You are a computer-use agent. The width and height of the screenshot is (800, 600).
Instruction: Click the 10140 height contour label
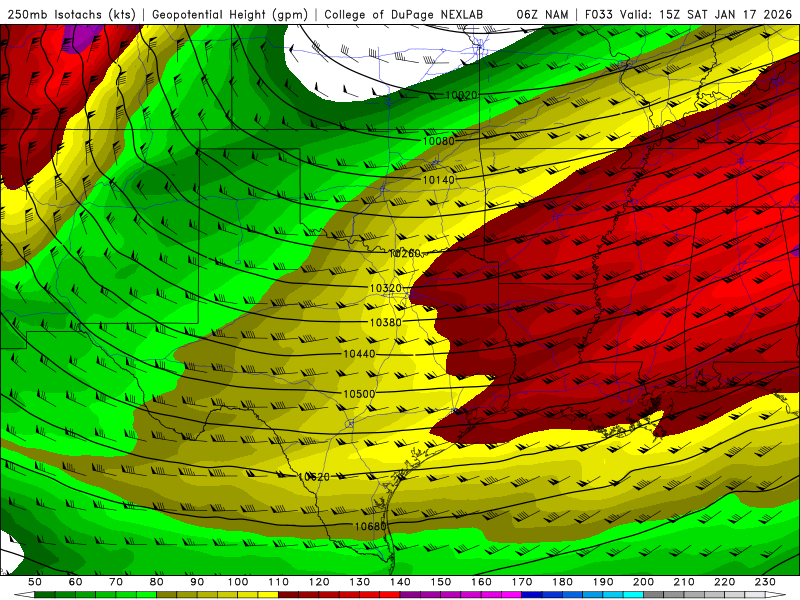pyautogui.click(x=439, y=180)
